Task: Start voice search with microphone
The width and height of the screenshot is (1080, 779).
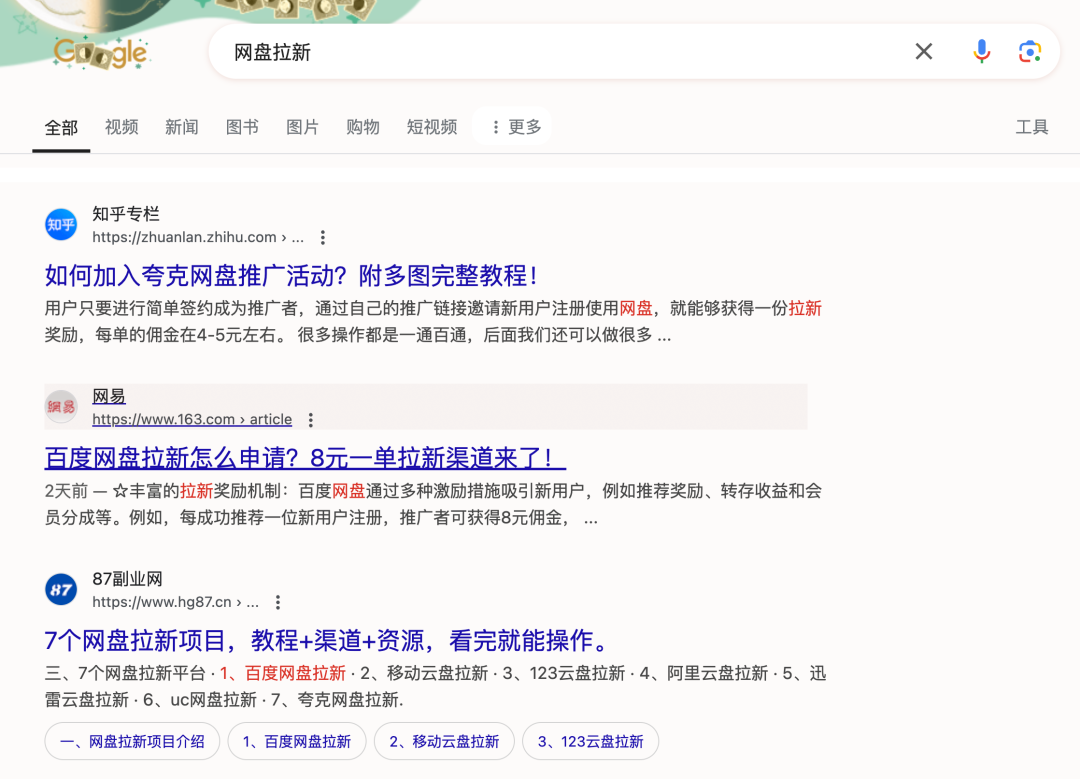Action: (x=982, y=52)
